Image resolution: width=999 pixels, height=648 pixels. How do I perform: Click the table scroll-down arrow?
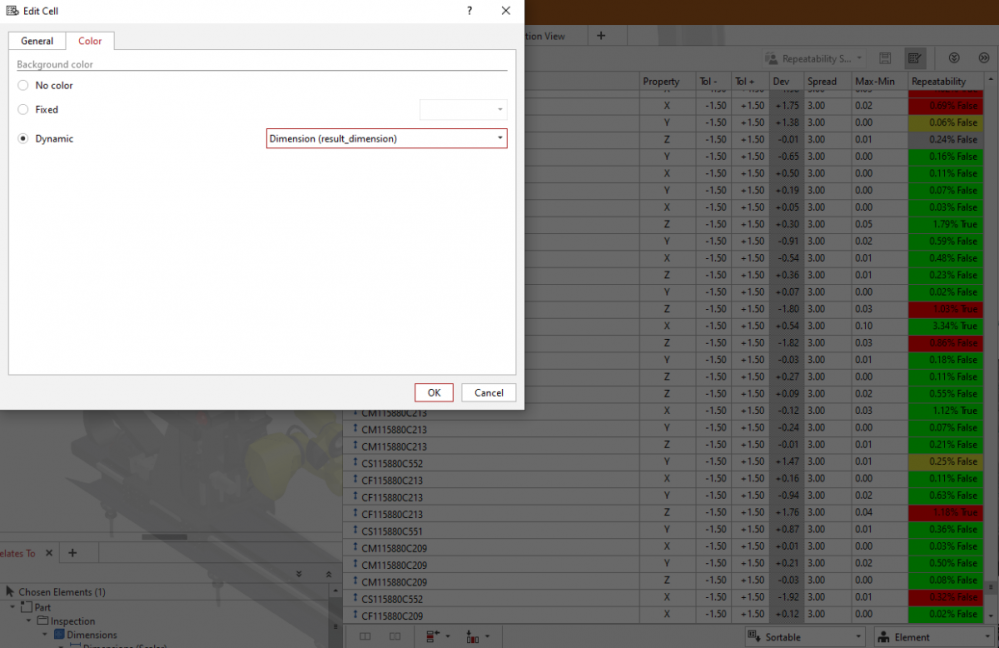click(991, 616)
